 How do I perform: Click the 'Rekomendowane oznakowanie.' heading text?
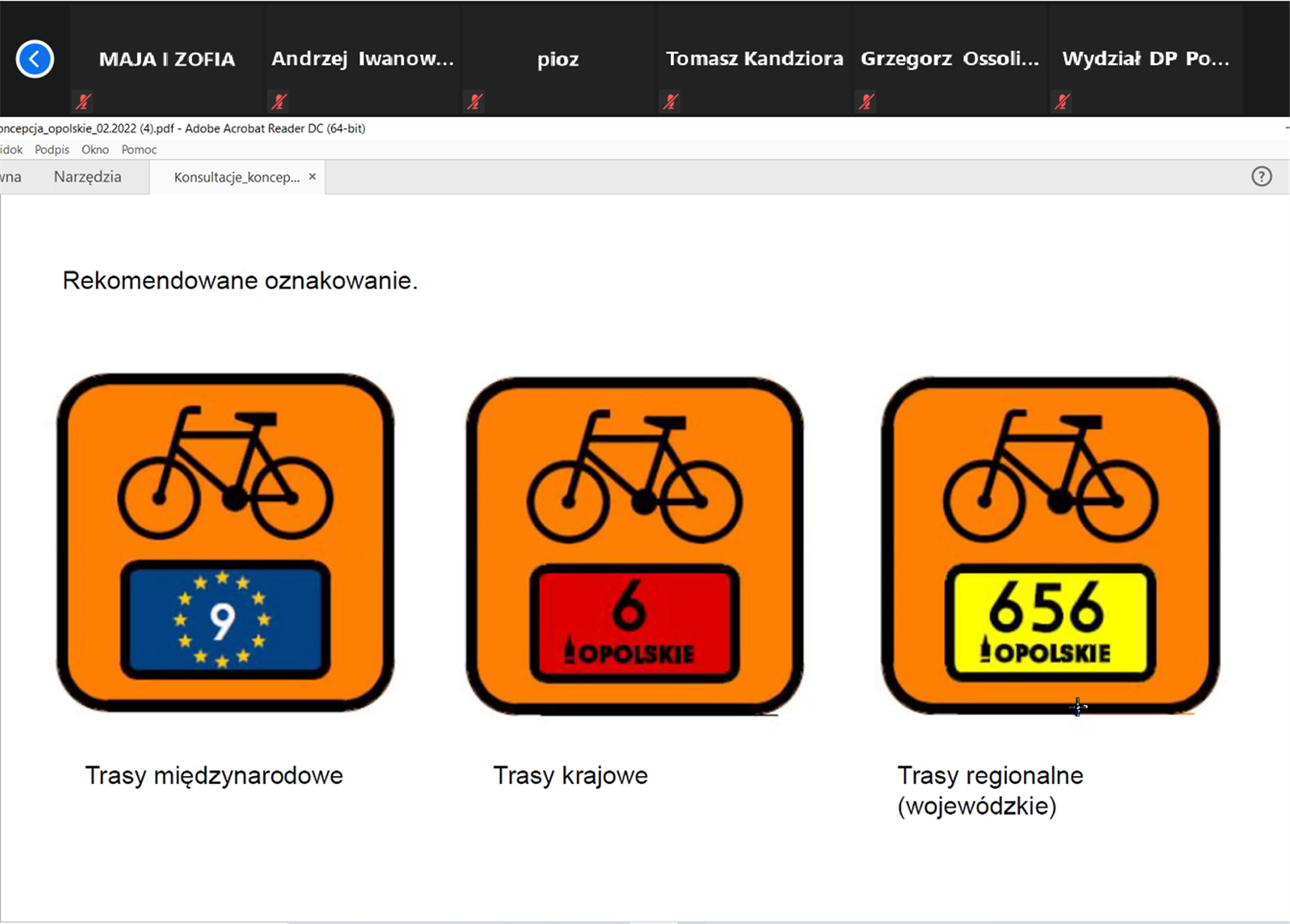pyautogui.click(x=240, y=281)
